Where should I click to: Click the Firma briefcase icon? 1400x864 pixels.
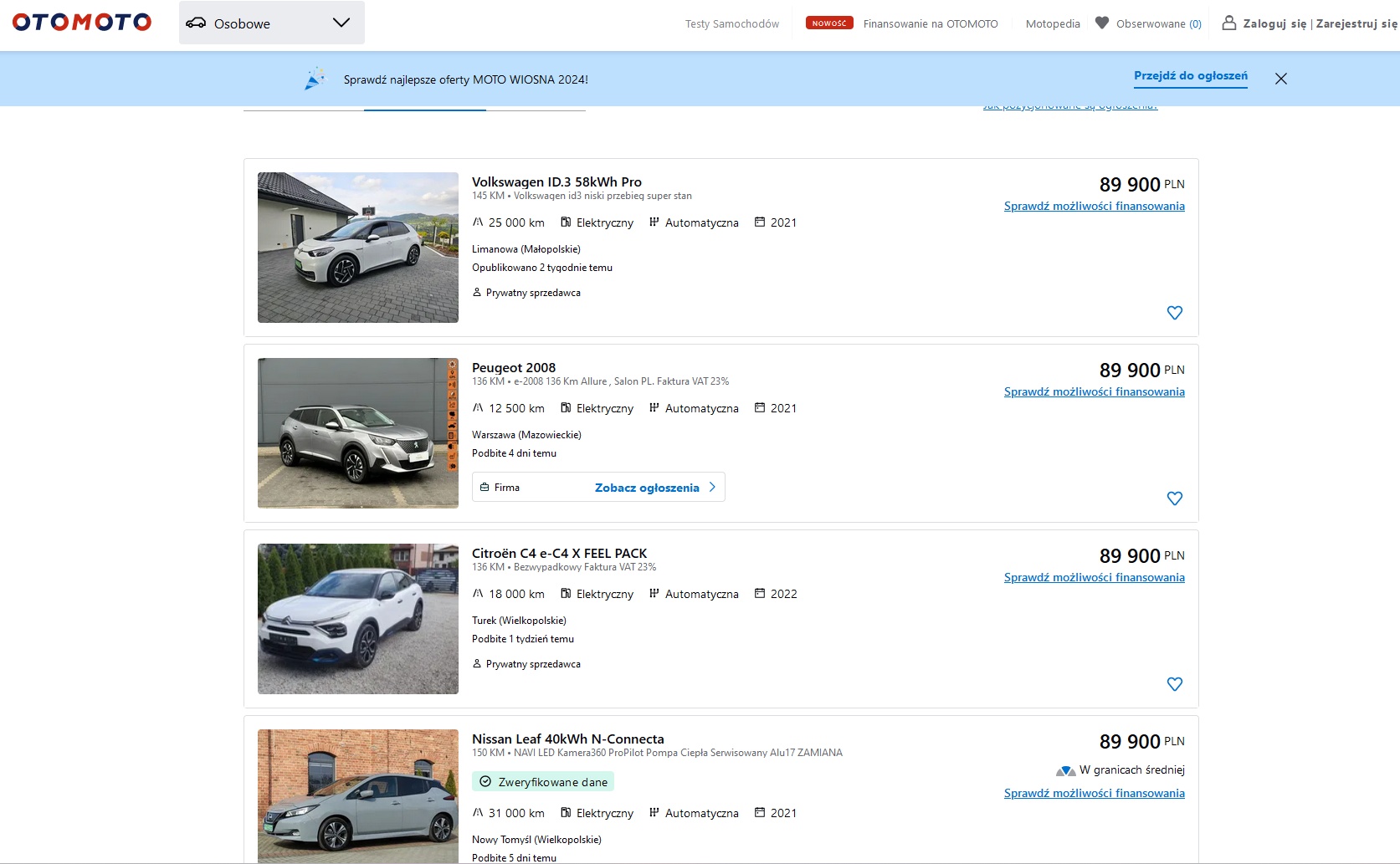point(485,487)
